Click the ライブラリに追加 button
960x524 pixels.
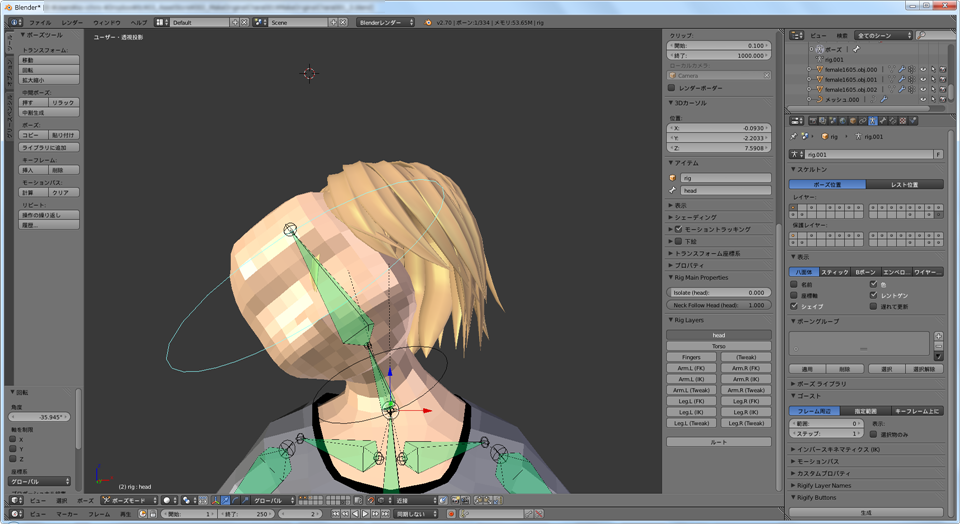click(49, 148)
